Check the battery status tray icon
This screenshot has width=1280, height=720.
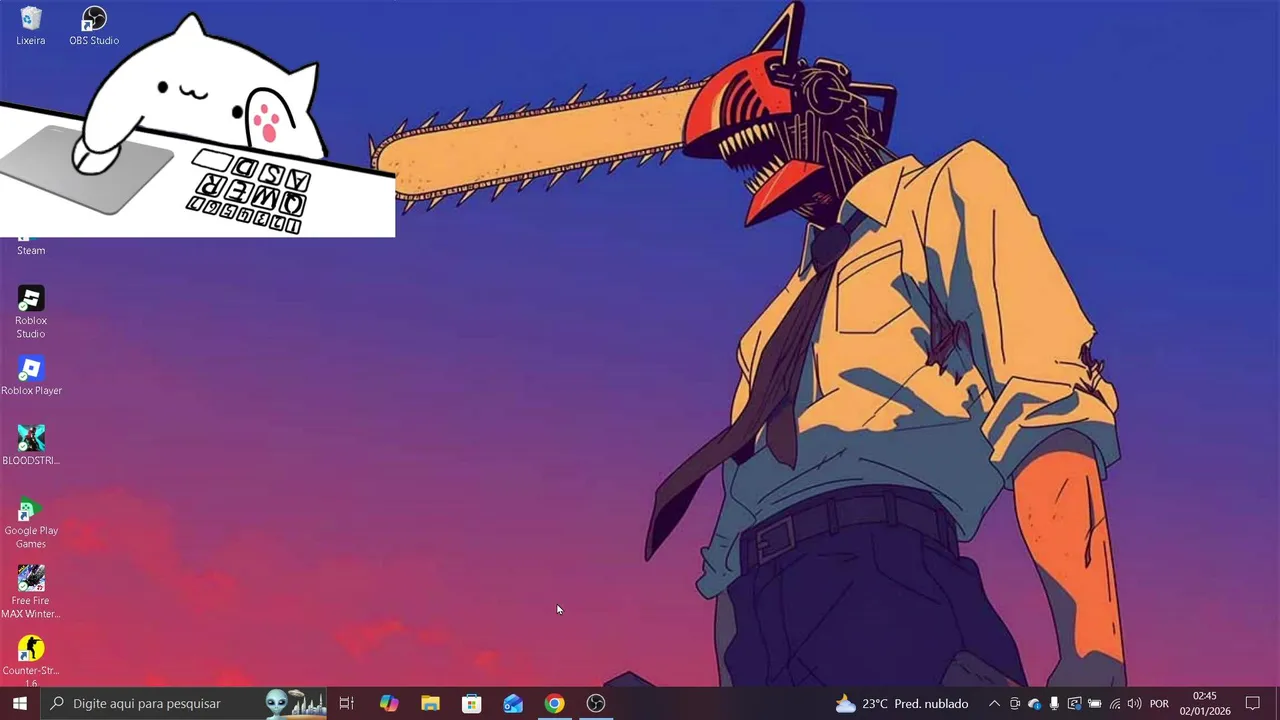[1094, 704]
